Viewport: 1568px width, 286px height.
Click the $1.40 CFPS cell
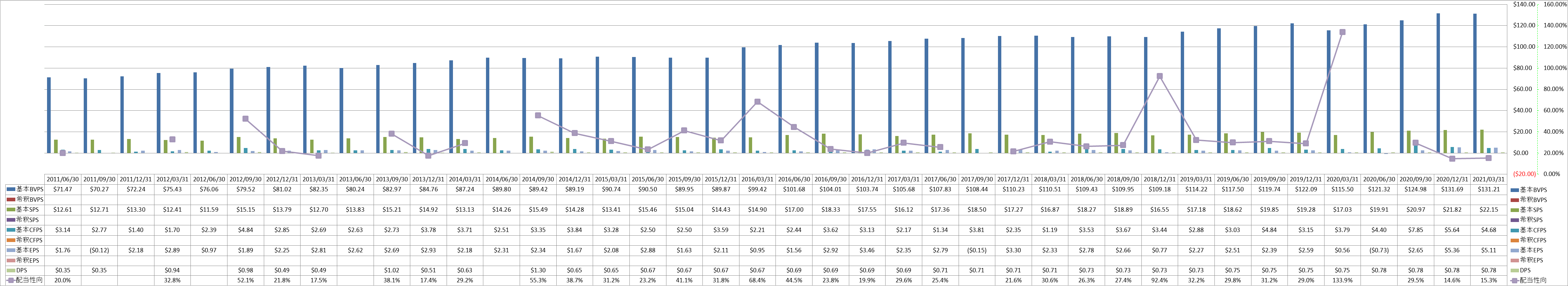(x=136, y=230)
